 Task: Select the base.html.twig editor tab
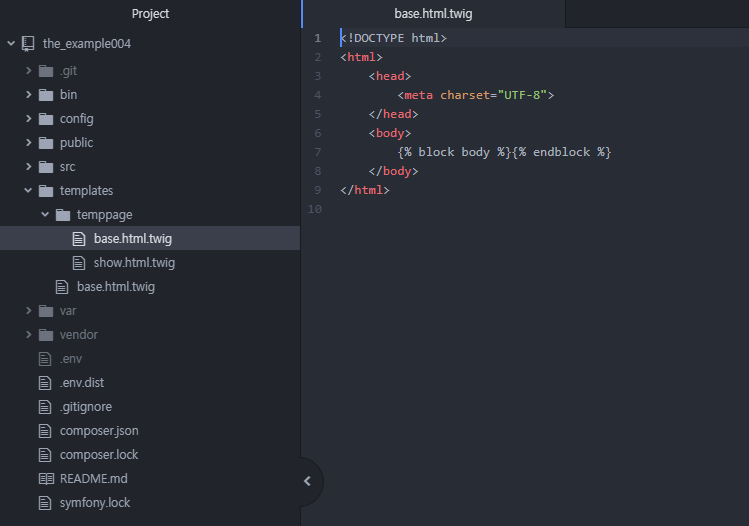(x=432, y=14)
